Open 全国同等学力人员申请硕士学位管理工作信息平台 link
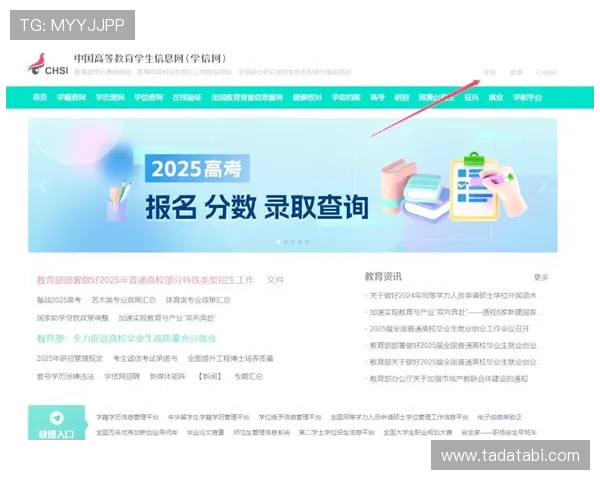The height and width of the screenshot is (480, 600). [399, 417]
